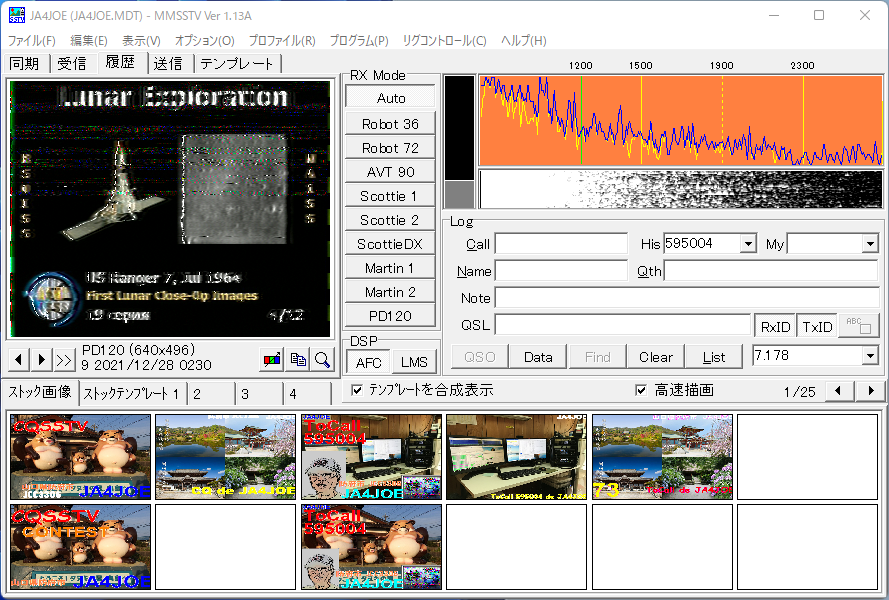Switch to the 受信 tab

coord(71,64)
